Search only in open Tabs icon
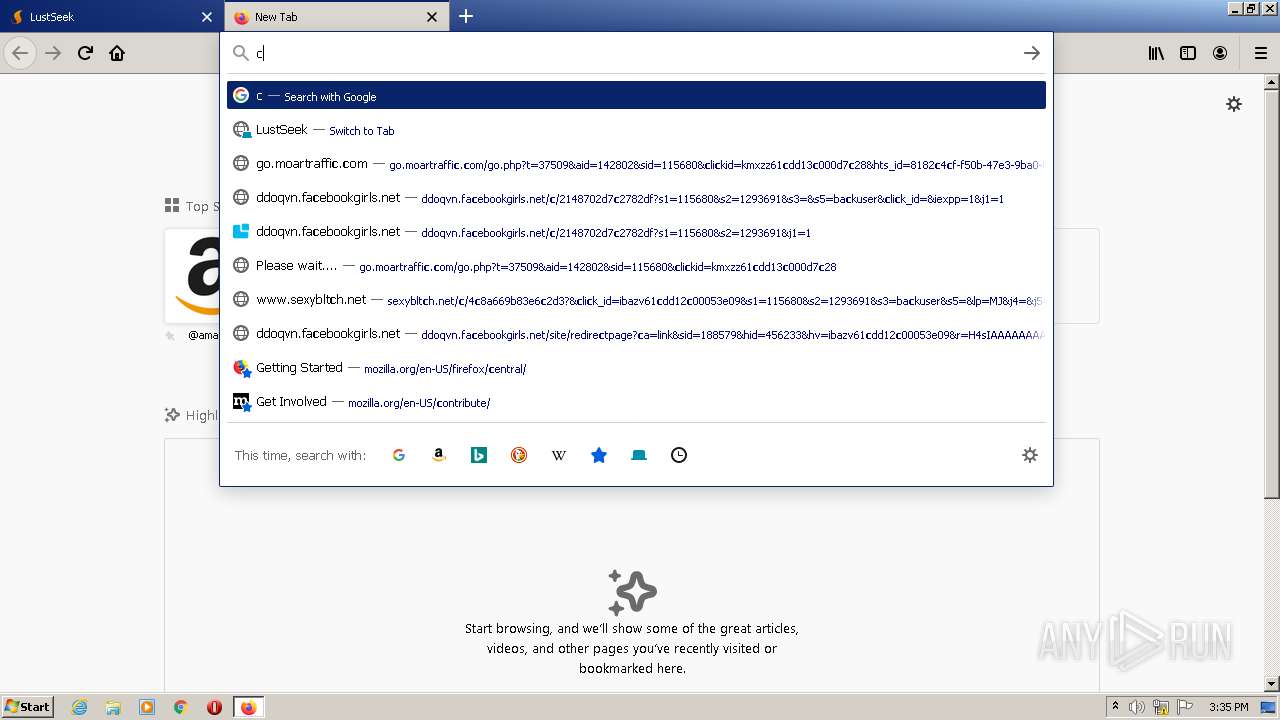The height and width of the screenshot is (720, 1280). [639, 455]
